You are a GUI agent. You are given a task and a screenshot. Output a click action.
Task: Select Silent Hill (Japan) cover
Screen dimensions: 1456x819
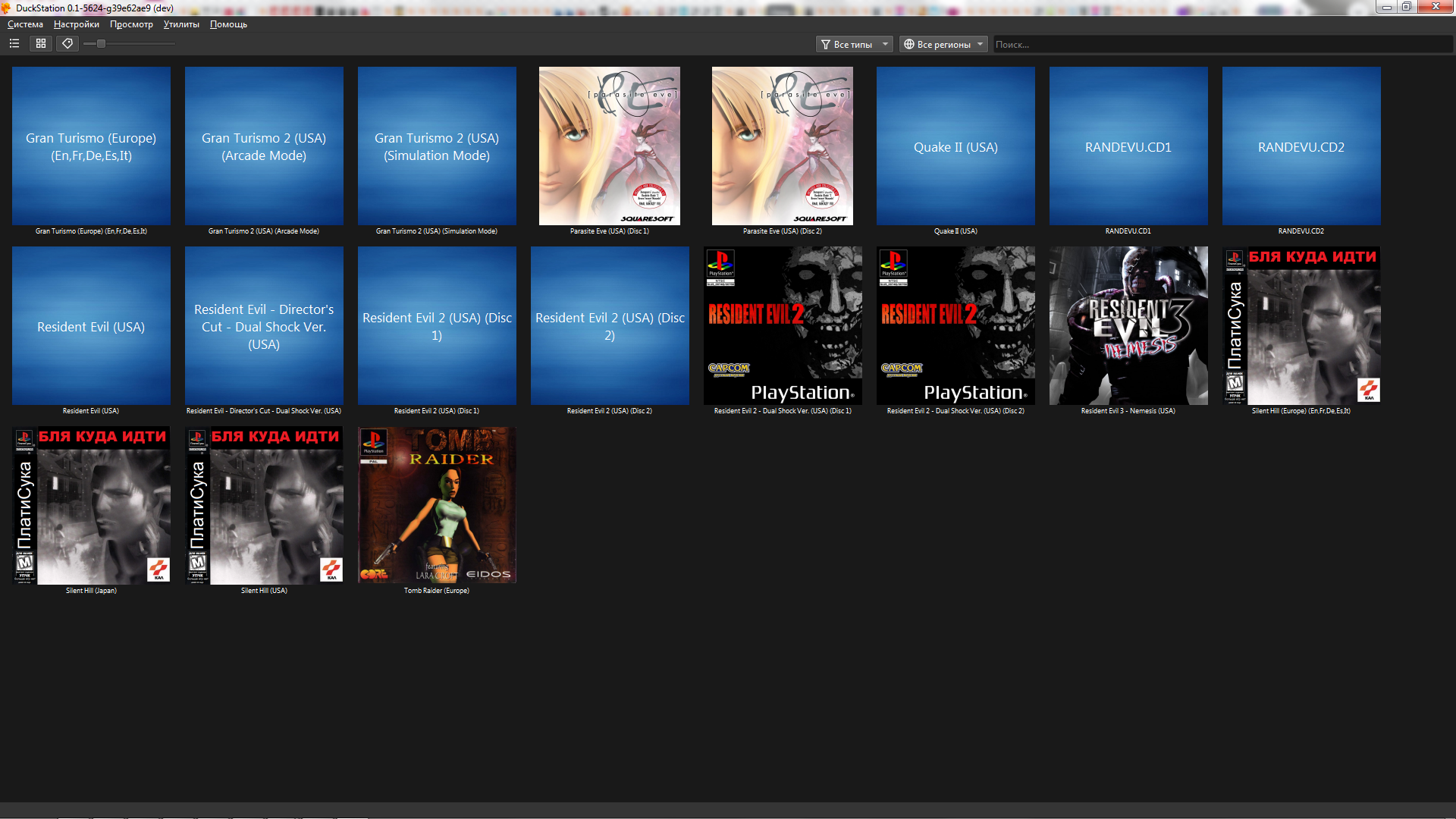tap(91, 505)
